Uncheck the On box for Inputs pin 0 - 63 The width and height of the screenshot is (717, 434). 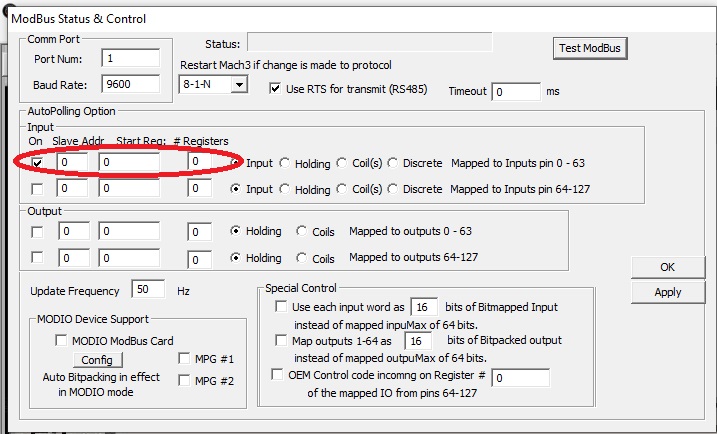pos(37,162)
